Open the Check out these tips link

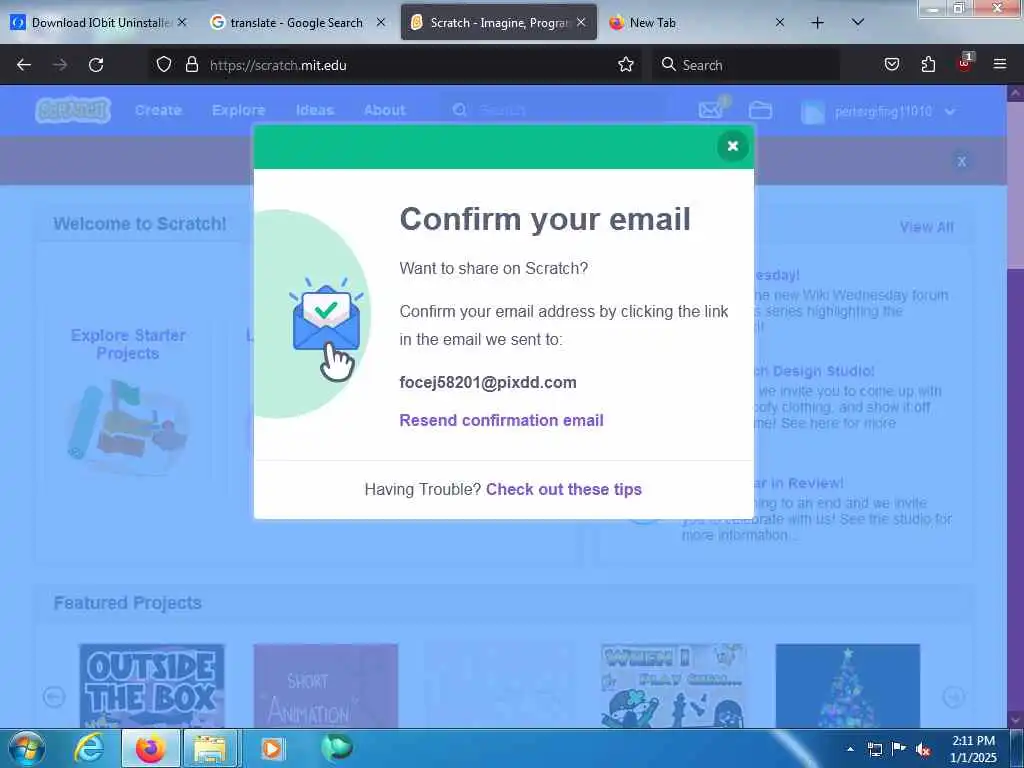click(x=564, y=490)
